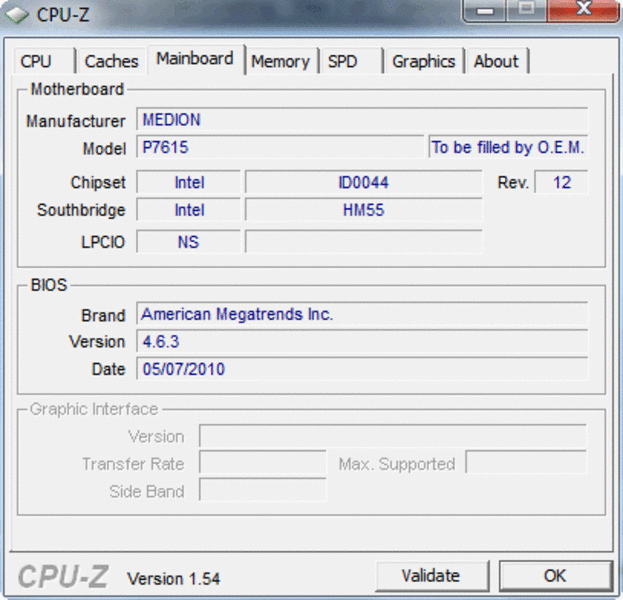Viewport: 623px width, 600px height.
Task: Open the SPD tab
Action: (x=350, y=61)
